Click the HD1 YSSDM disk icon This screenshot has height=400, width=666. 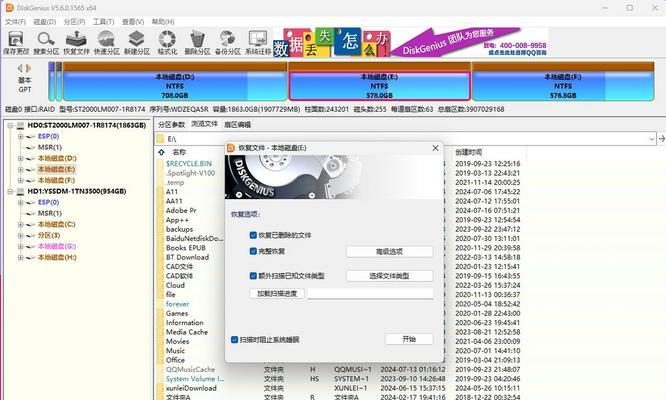click(20, 192)
